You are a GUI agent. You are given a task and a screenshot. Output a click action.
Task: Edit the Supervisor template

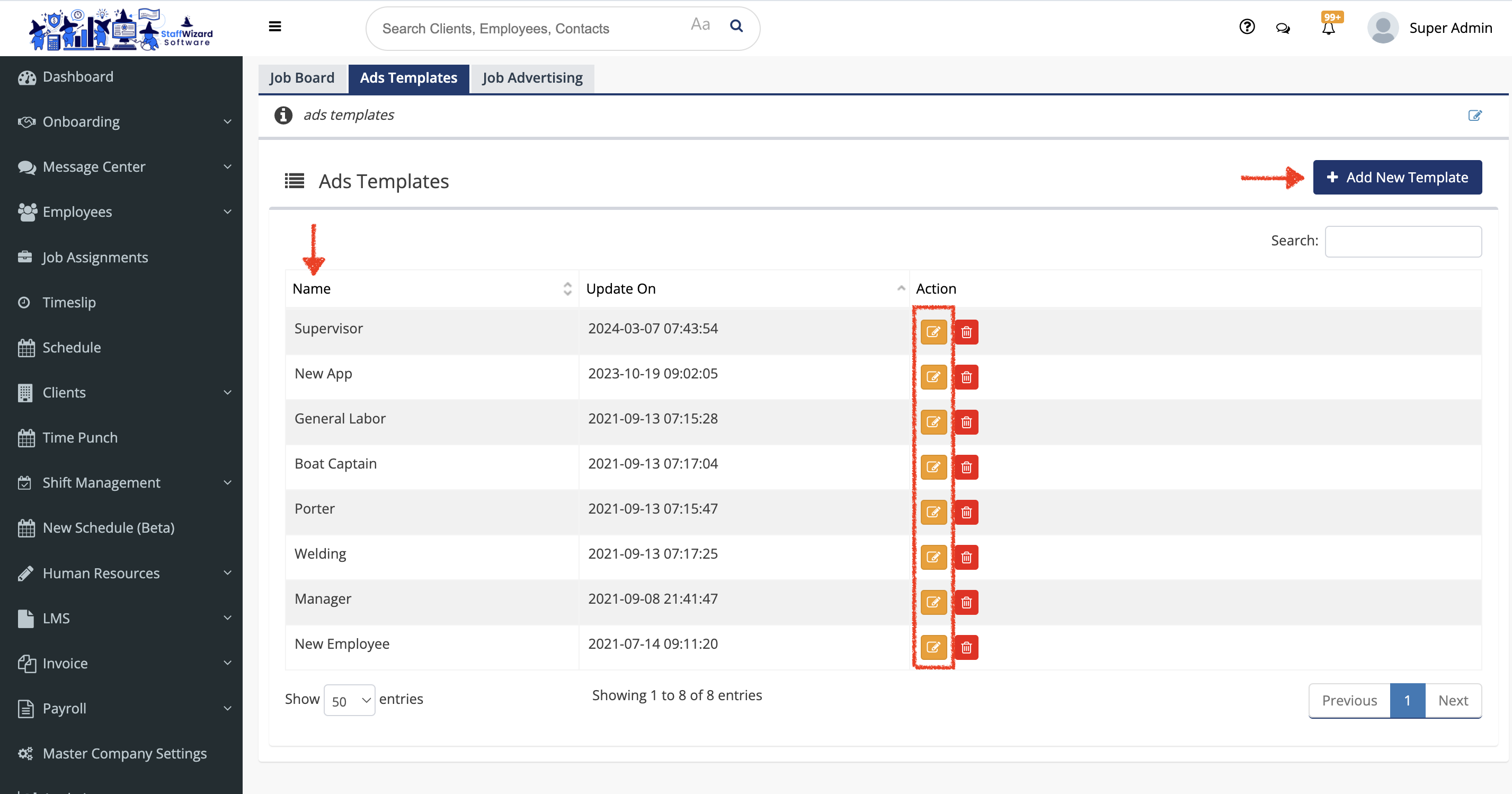(932, 332)
